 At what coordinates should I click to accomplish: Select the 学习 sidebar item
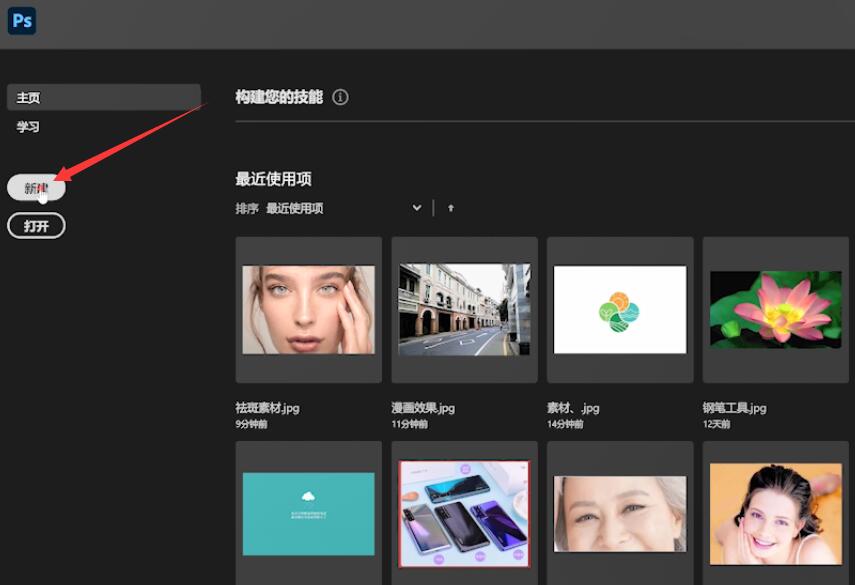point(28,126)
